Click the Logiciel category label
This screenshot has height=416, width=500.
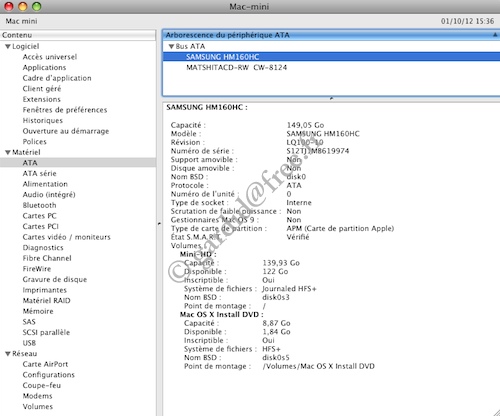point(26,47)
